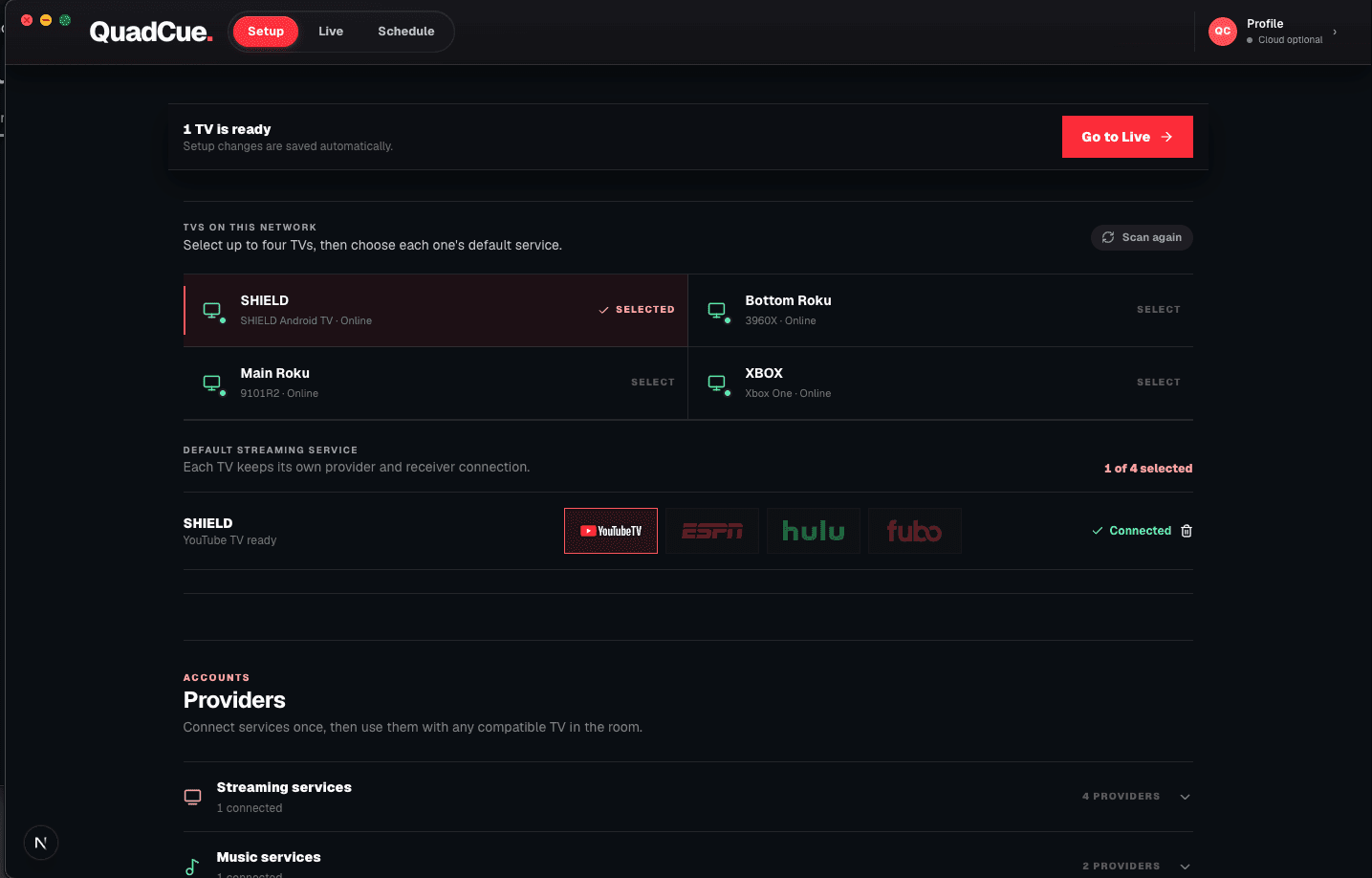Screen dimensions: 1372x878
Task: Choose YouTube TV for SHIELD
Action: 611,531
